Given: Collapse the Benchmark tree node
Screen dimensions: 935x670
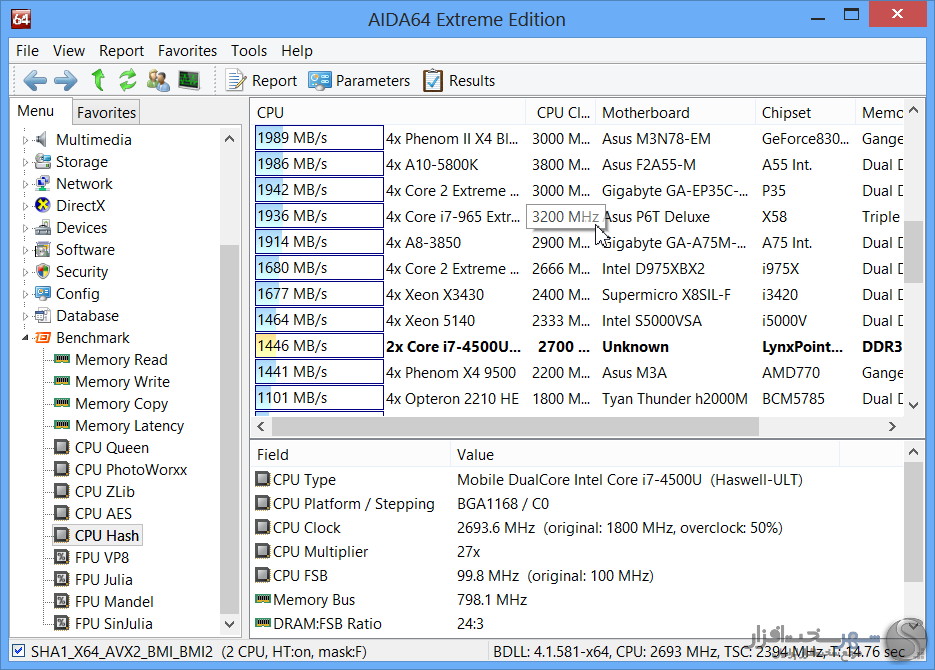Looking at the screenshot, I should (x=26, y=338).
